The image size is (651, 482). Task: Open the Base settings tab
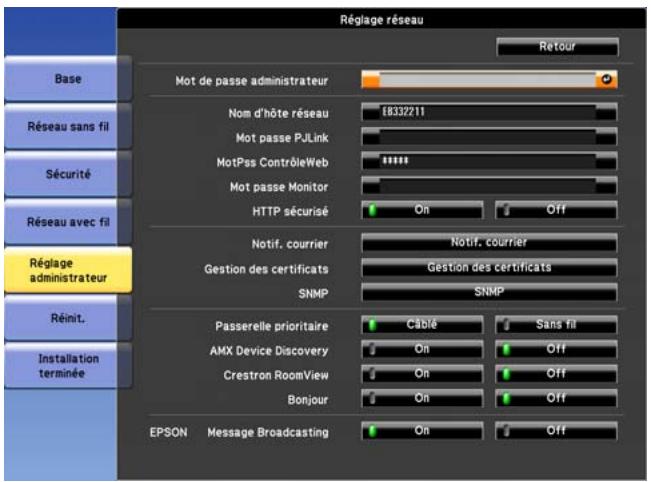pyautogui.click(x=68, y=77)
